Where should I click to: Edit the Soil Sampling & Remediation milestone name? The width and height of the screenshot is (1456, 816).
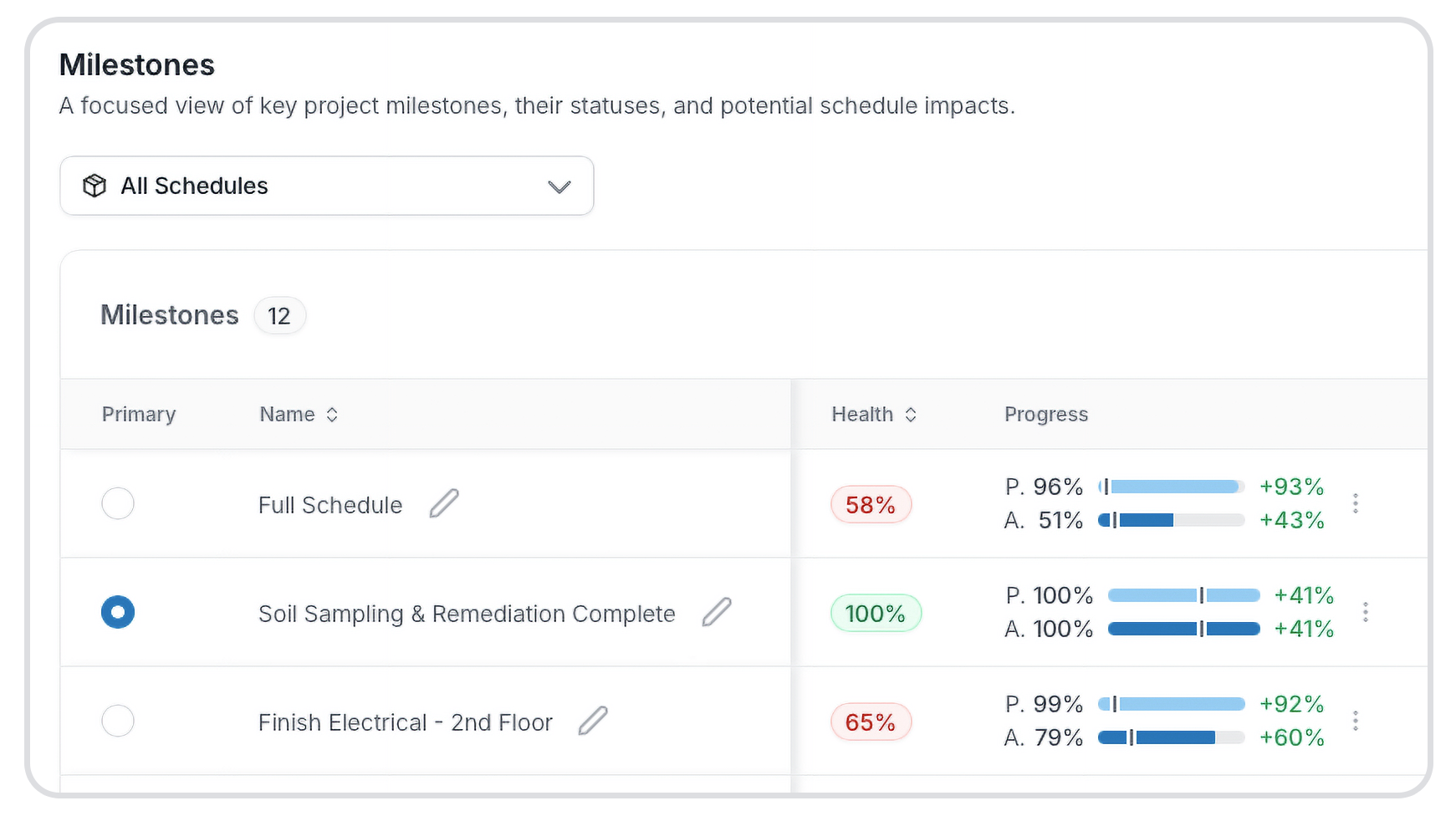click(x=717, y=612)
